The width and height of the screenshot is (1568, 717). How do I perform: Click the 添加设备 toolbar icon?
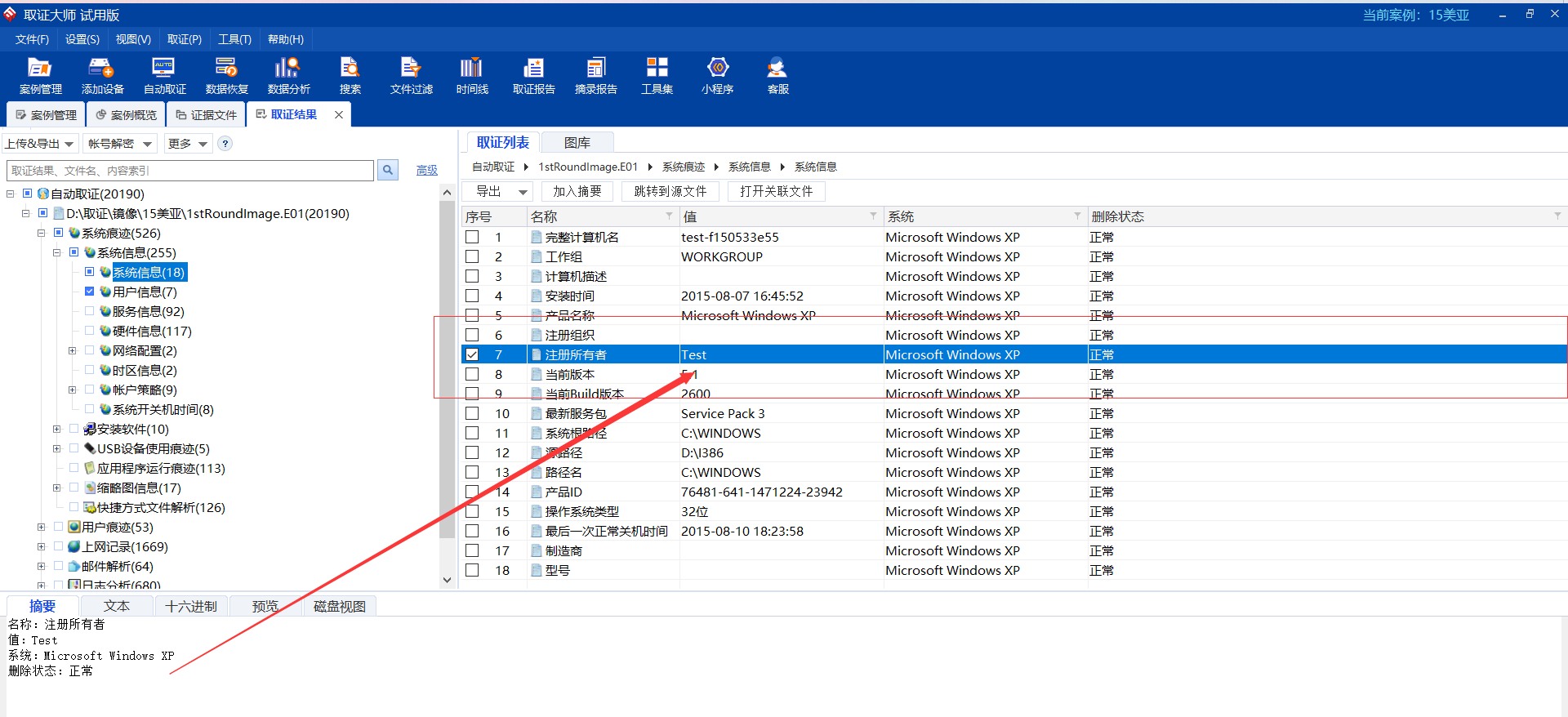[102, 76]
